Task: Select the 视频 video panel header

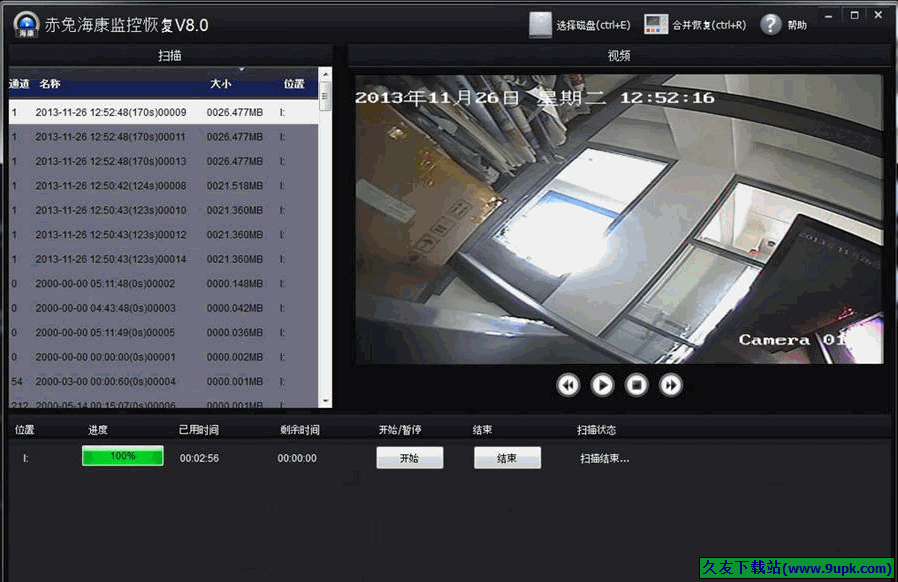Action: 619,56
